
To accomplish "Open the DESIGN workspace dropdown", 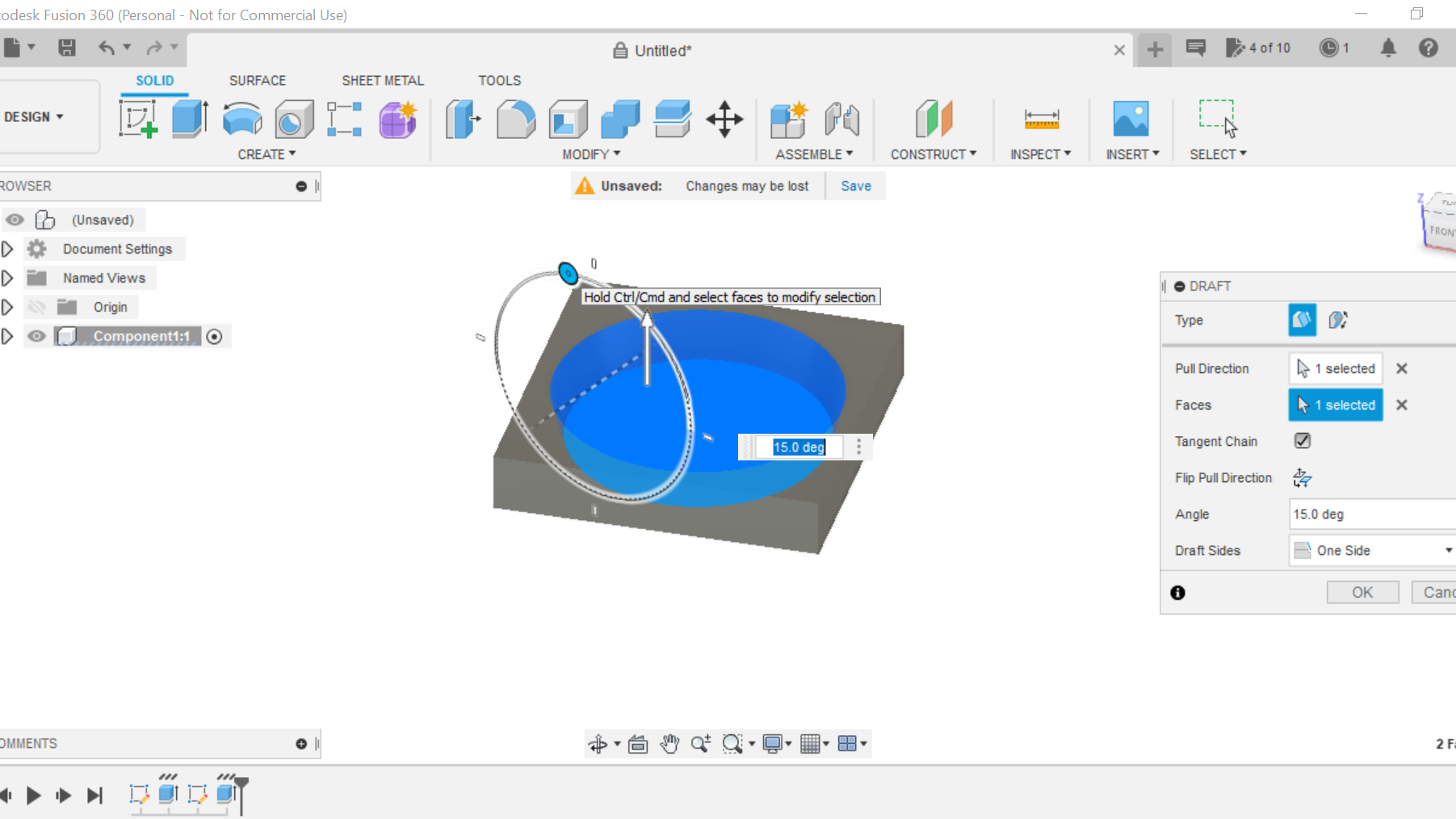I will 34,116.
